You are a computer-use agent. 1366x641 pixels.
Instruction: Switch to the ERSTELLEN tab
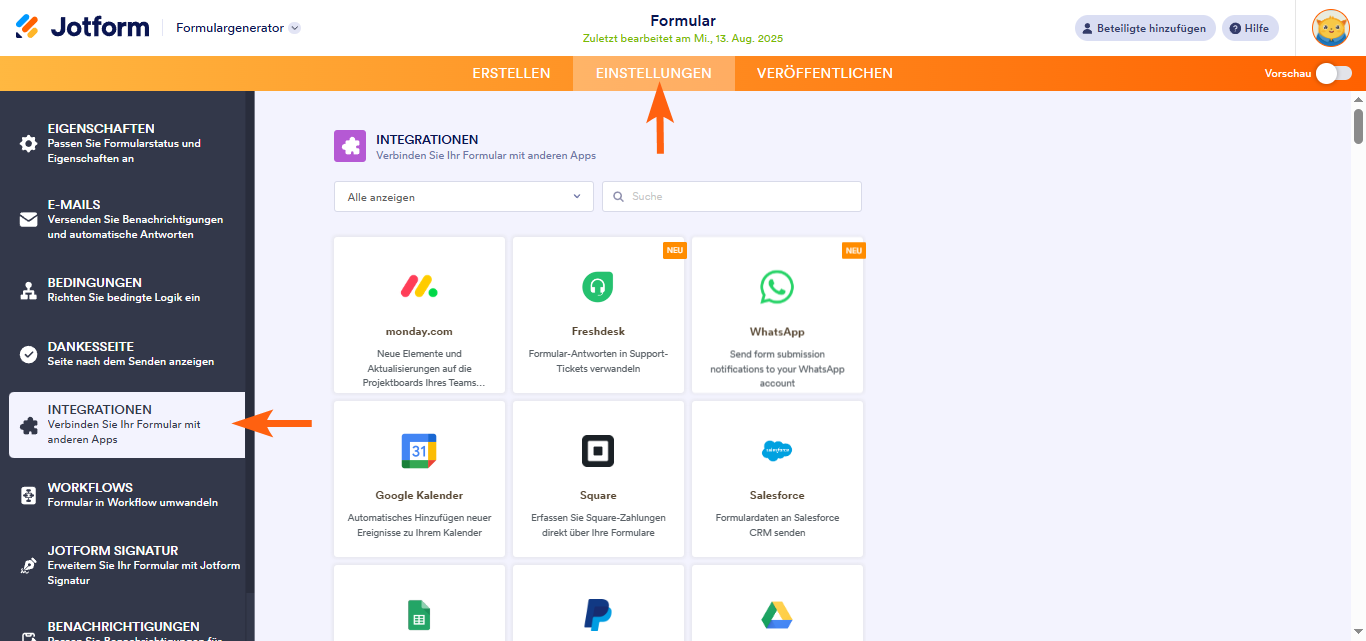(x=511, y=73)
